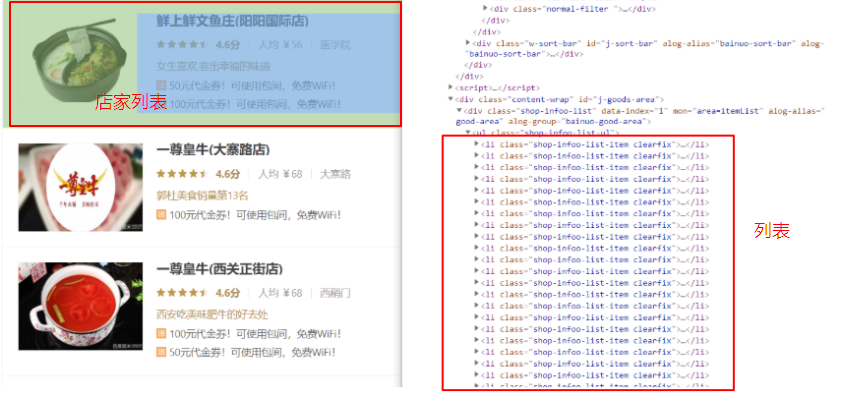Click the star rating of 鲜上鲜文鱼庄

[183, 44]
